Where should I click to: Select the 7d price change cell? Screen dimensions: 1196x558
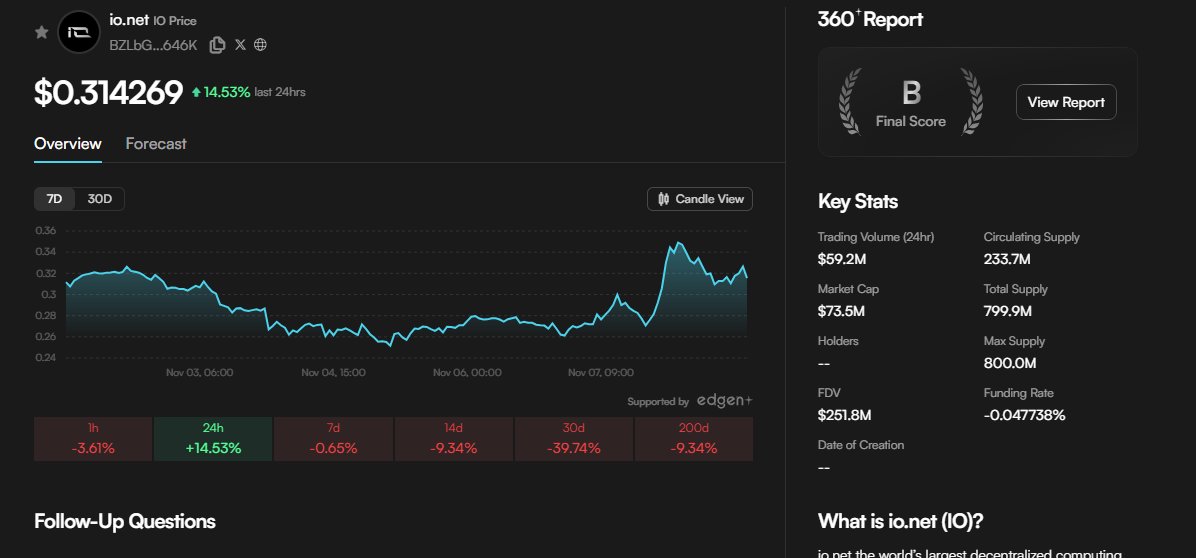pyautogui.click(x=333, y=439)
